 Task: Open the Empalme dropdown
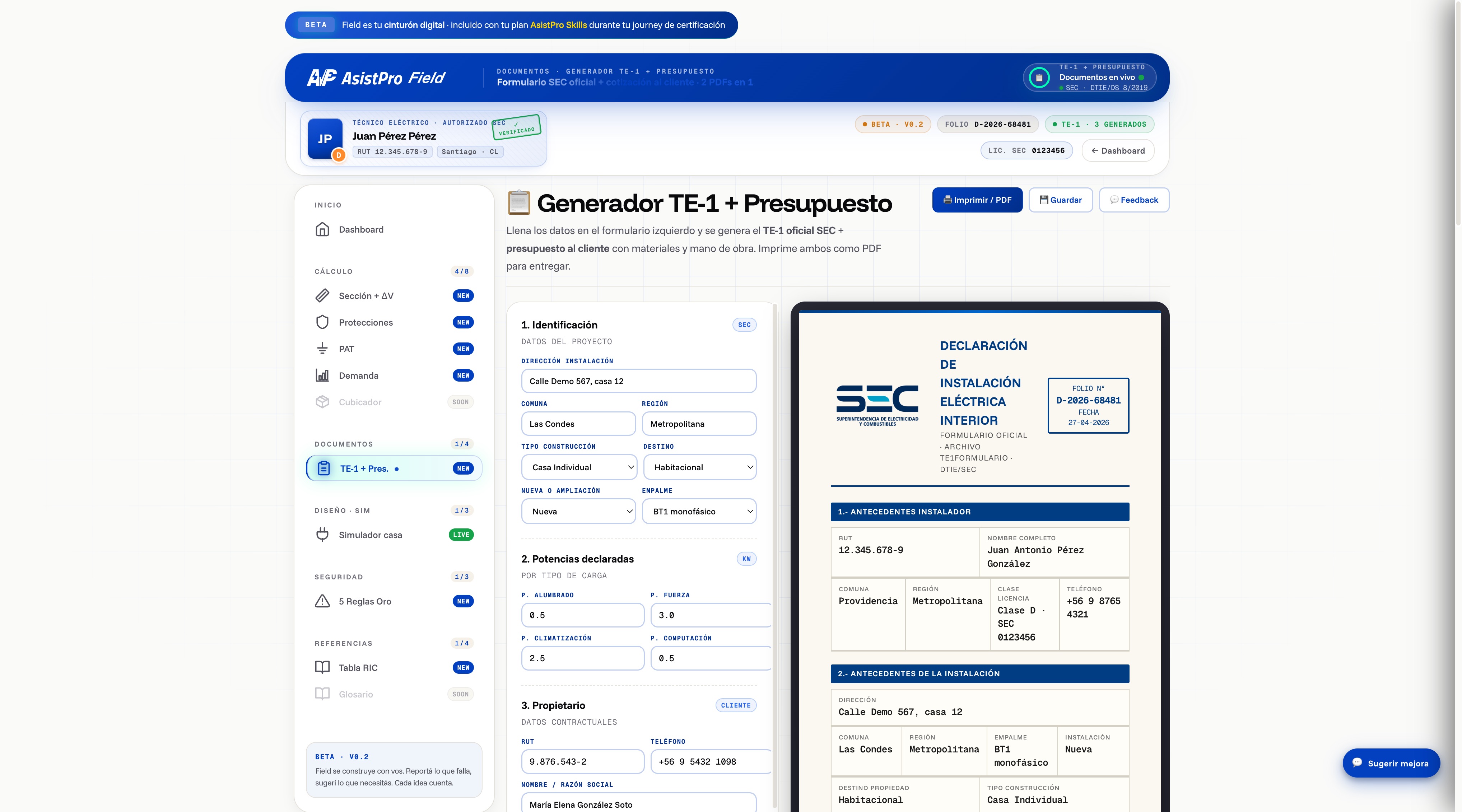[x=699, y=511]
